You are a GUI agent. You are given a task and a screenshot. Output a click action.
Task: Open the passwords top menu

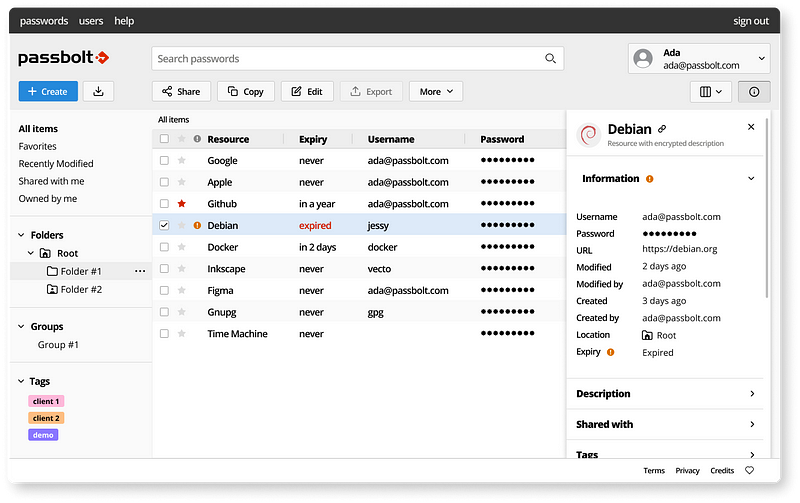[44, 21]
